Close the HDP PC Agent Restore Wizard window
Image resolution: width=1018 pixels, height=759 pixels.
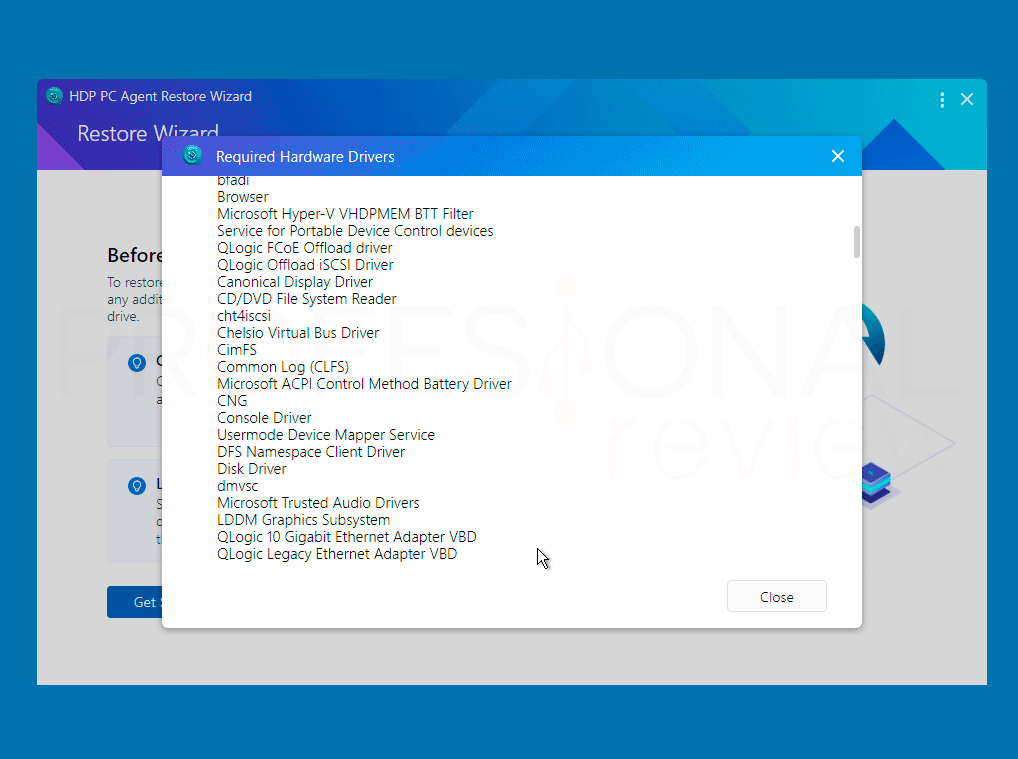(967, 99)
